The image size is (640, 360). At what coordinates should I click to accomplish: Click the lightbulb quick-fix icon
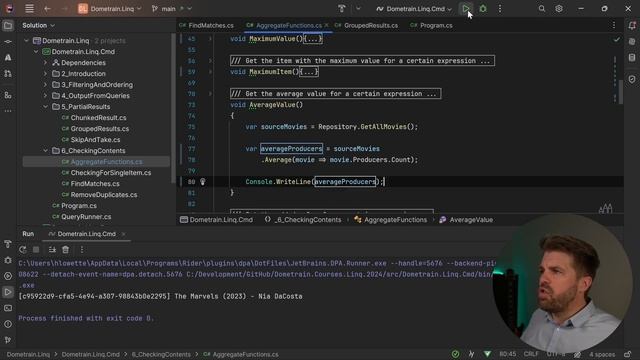[x=202, y=182]
